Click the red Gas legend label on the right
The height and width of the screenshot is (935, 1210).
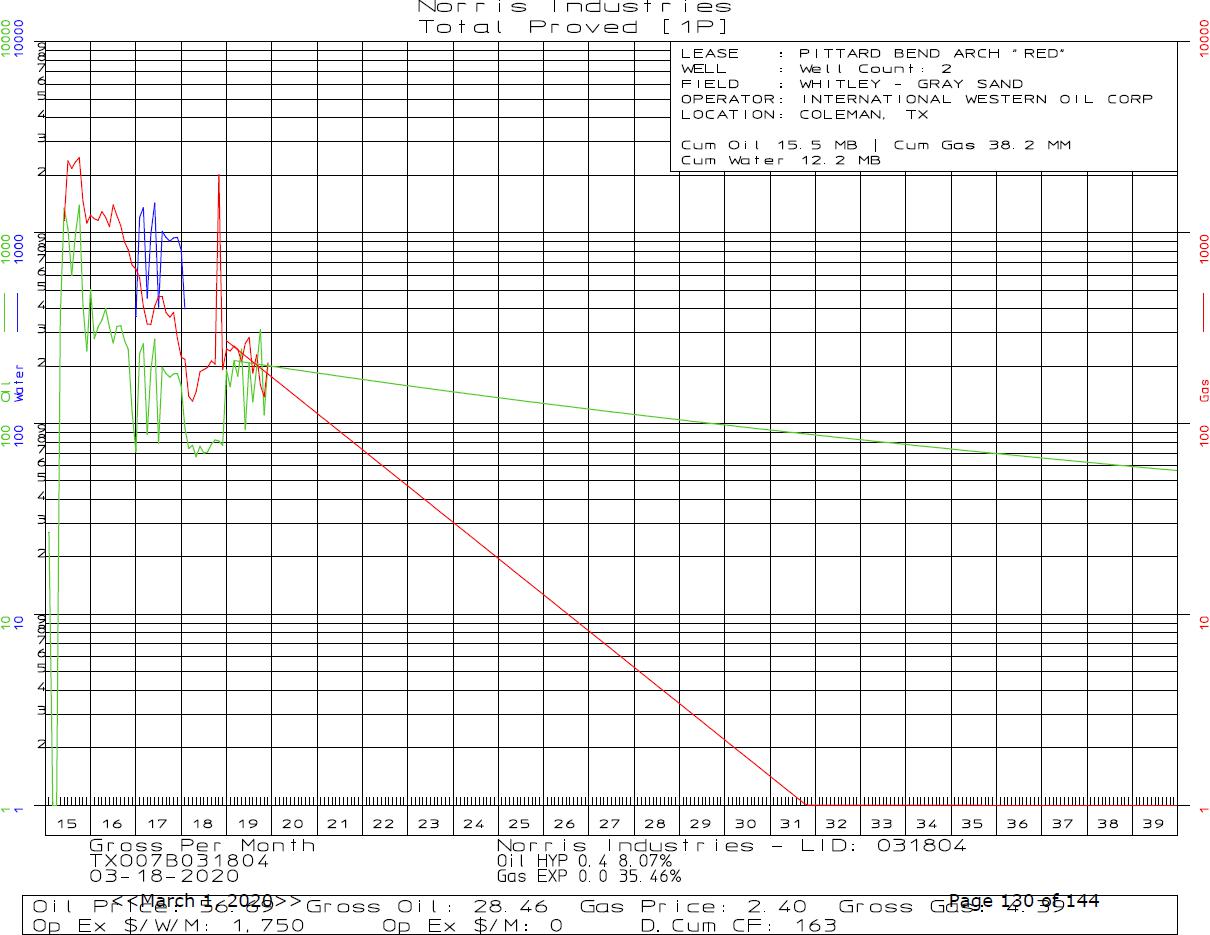point(1204,390)
